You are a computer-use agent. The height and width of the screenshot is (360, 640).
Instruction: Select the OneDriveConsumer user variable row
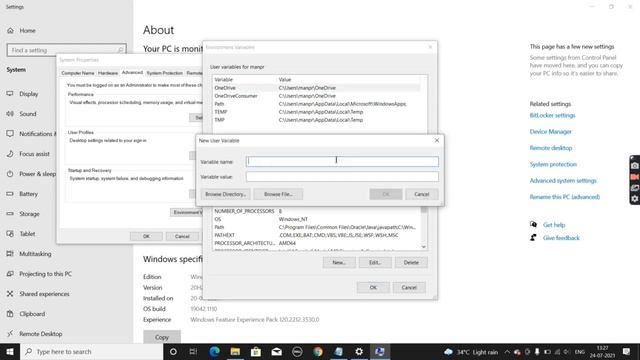click(316, 96)
